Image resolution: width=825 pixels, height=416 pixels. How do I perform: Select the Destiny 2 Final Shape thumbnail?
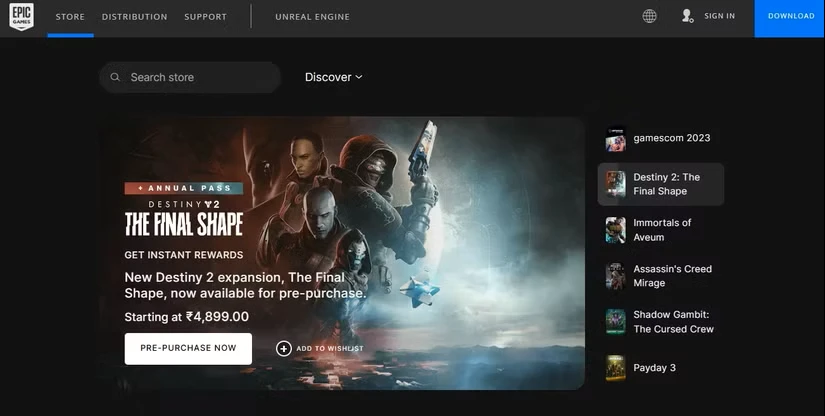615,184
